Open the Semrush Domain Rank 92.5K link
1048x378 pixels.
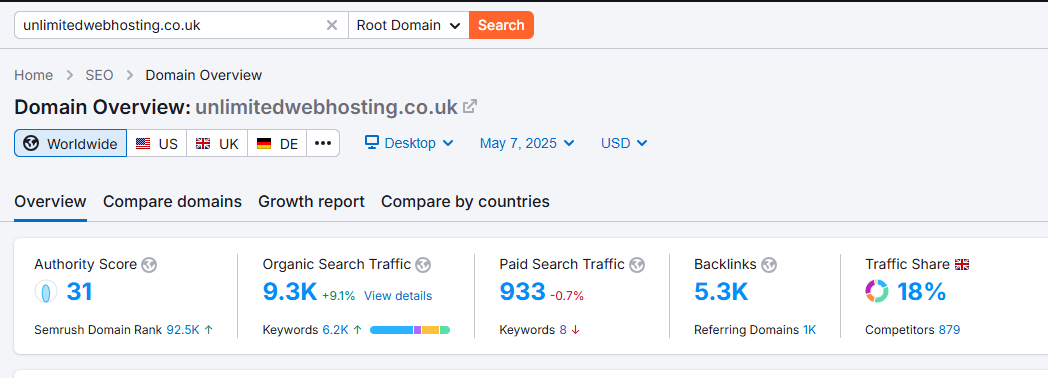[x=183, y=330]
